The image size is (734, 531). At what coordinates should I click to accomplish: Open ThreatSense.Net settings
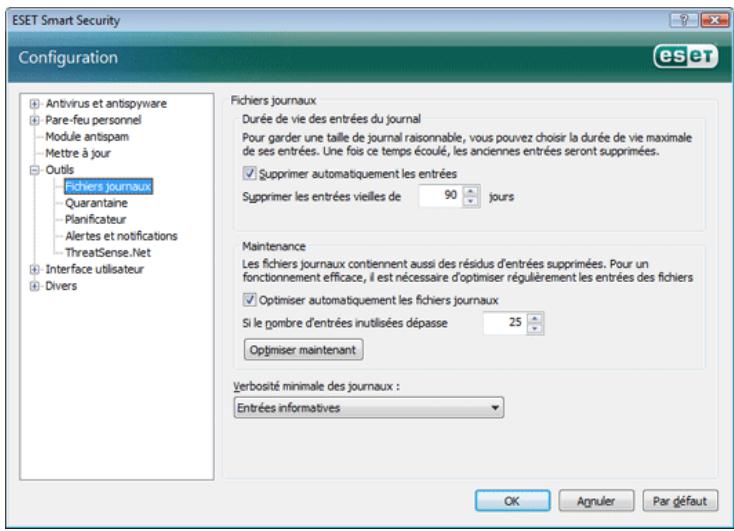pos(108,253)
